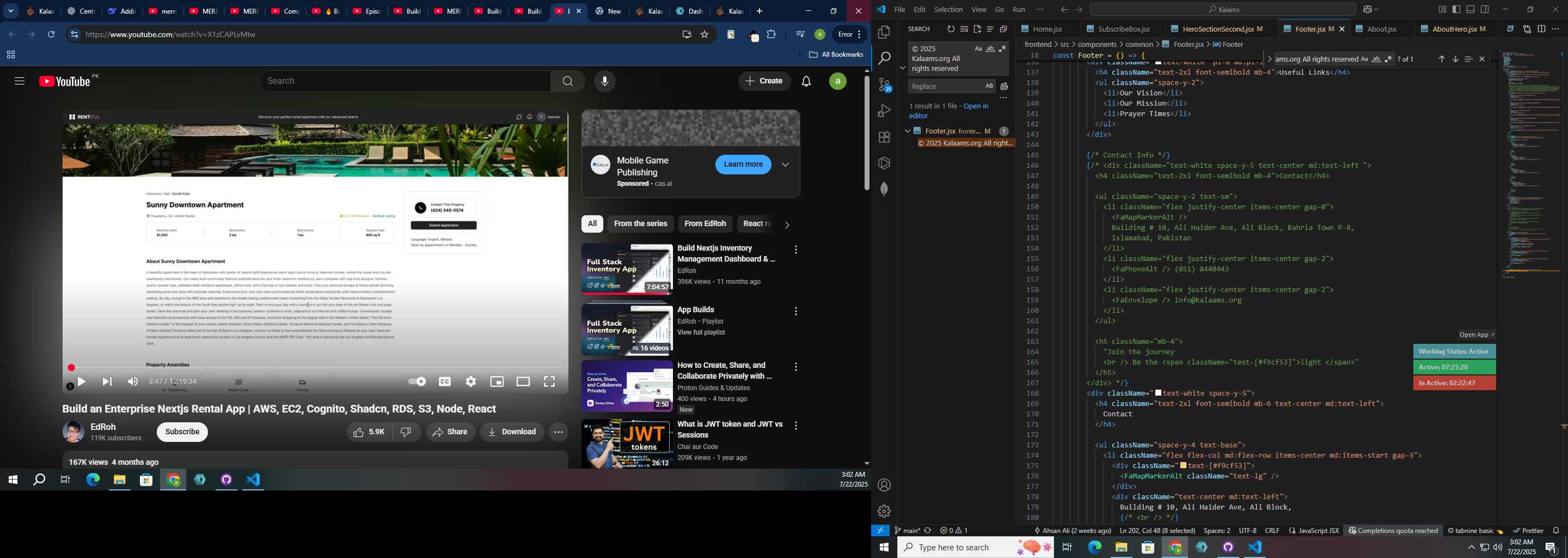
Task: Refresh the search results in Search panel
Action: (x=951, y=29)
